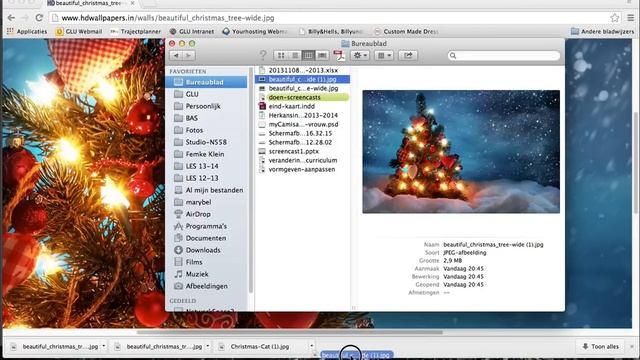Click Finder forward navigation arrow
Viewport: 640px width, 360px height.
click(189, 56)
